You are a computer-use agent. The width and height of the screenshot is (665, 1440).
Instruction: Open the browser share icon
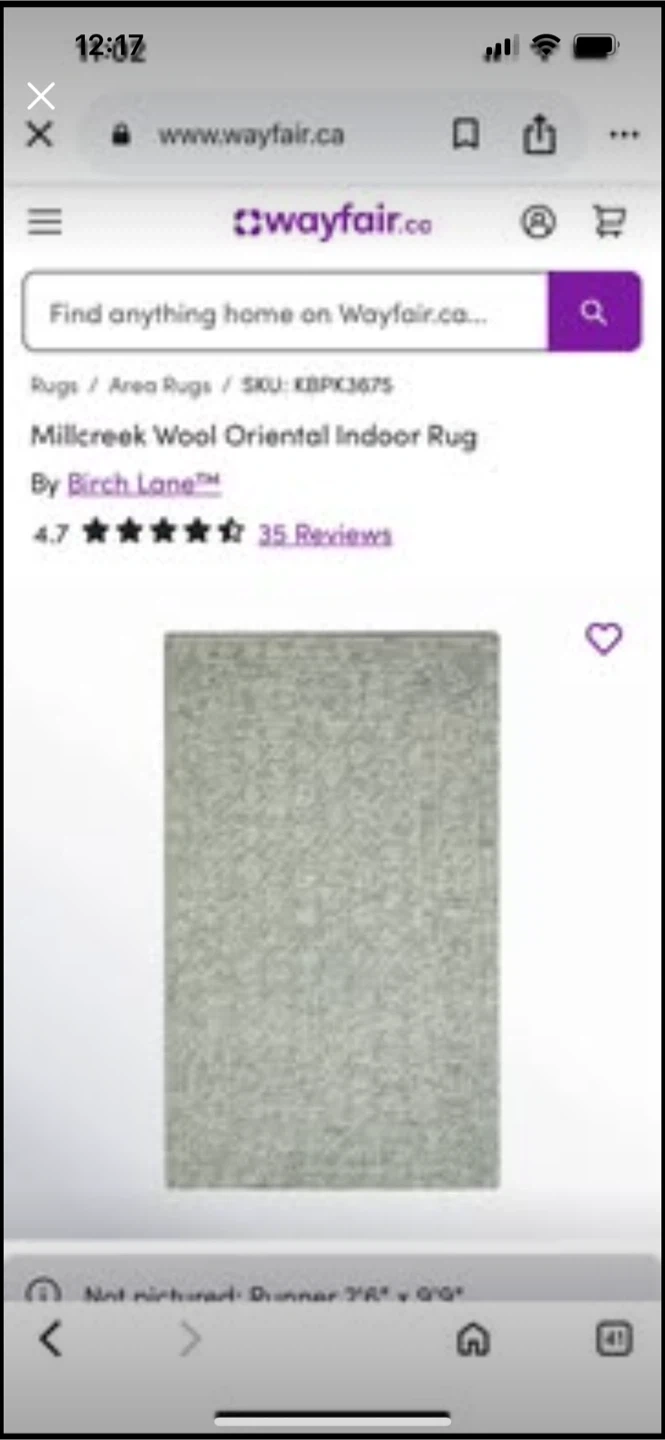click(x=539, y=134)
